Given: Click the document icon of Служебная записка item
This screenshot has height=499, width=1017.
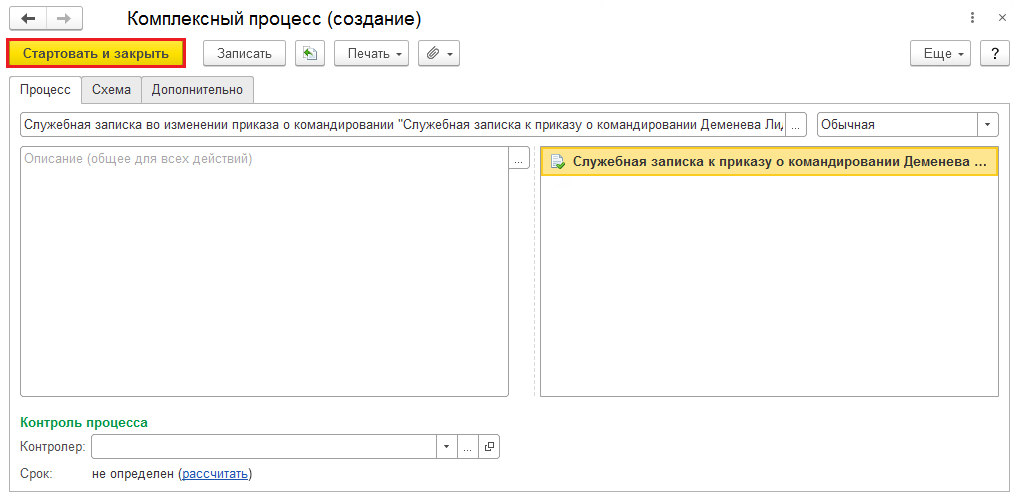Looking at the screenshot, I should coord(557,162).
